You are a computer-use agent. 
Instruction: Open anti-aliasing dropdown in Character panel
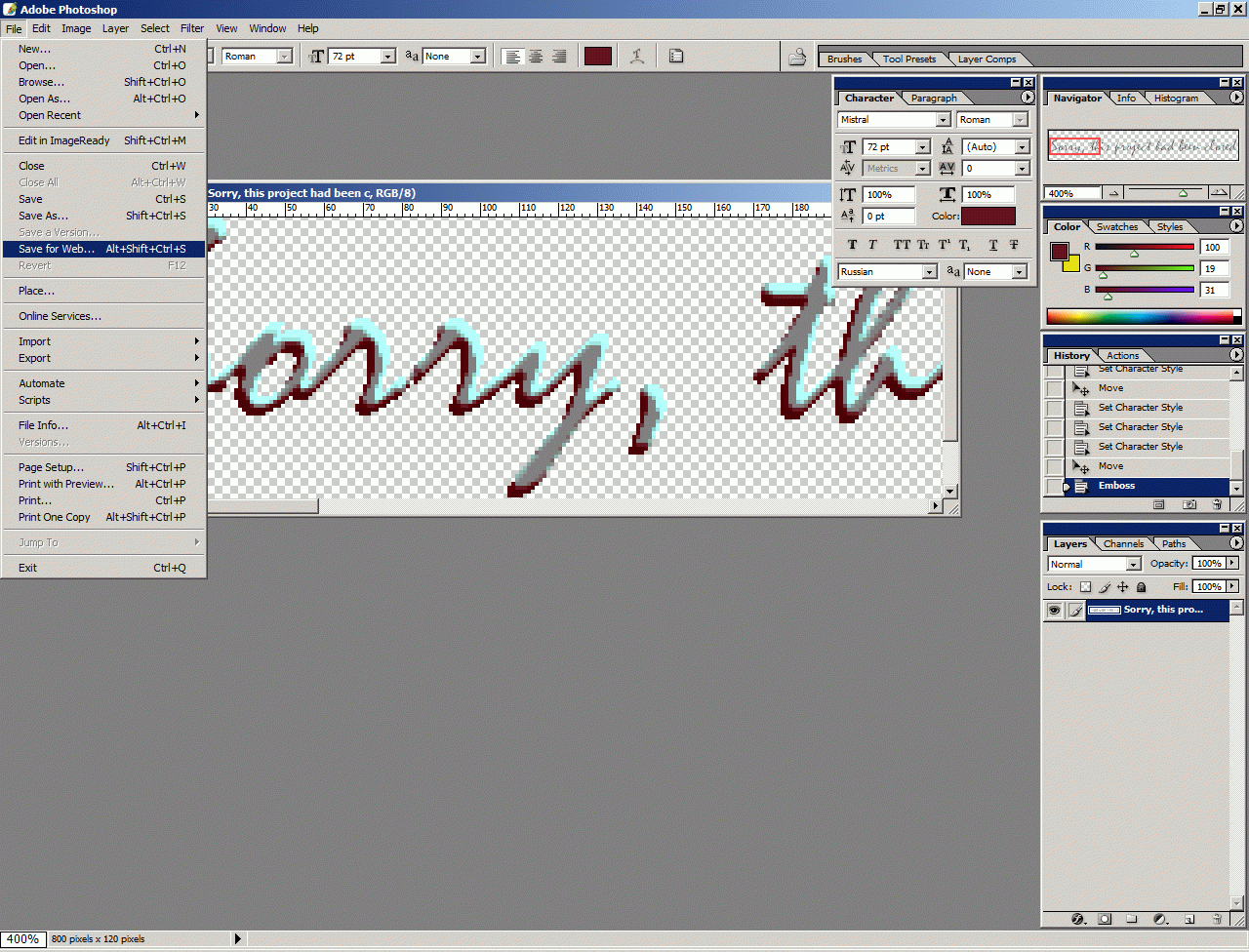point(1019,272)
